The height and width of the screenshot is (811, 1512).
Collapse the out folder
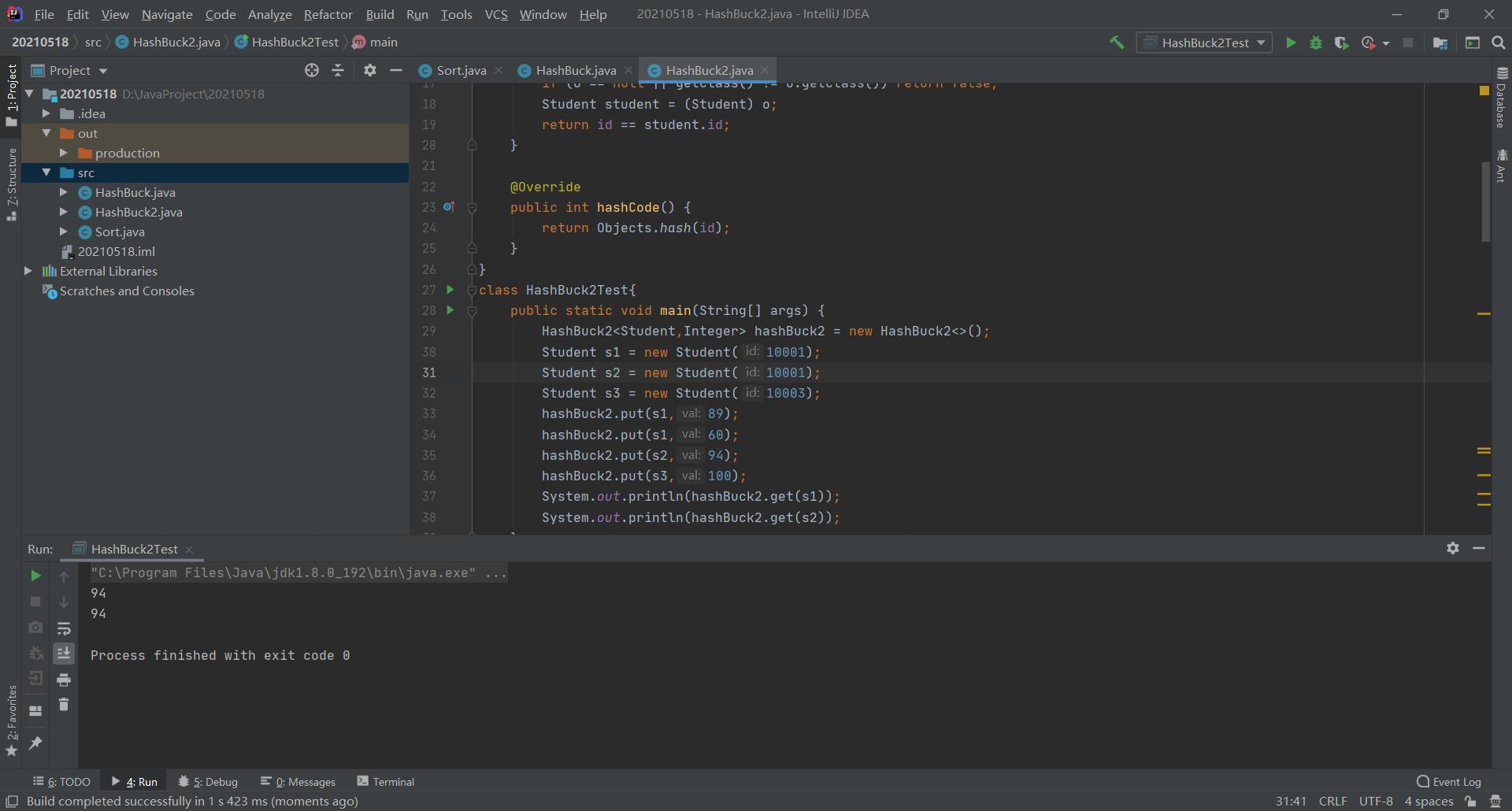point(46,133)
